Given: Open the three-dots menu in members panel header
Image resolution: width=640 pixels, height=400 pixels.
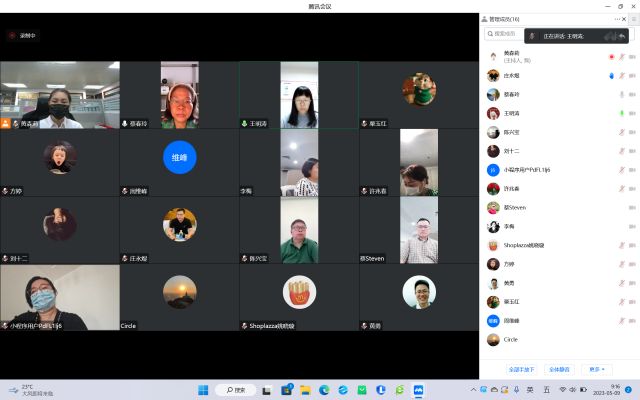Looking at the screenshot, I should 617,19.
